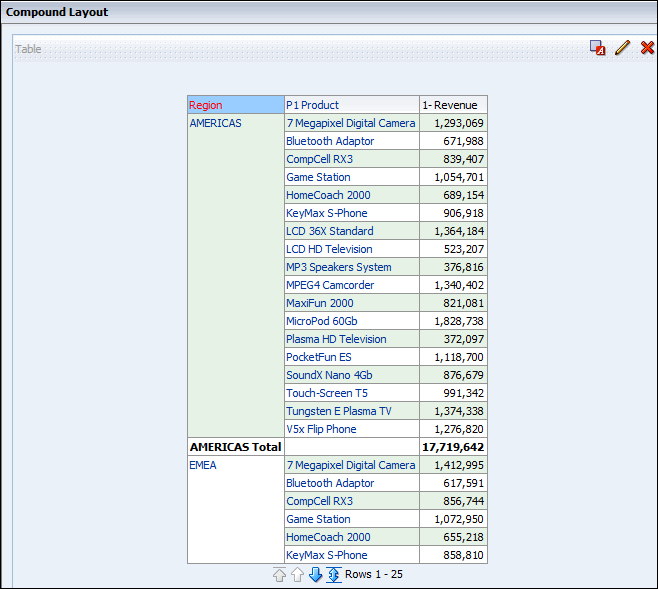The width and height of the screenshot is (658, 589).
Task: Open EMEA KeyMax S-Phone link
Action: tap(326, 555)
